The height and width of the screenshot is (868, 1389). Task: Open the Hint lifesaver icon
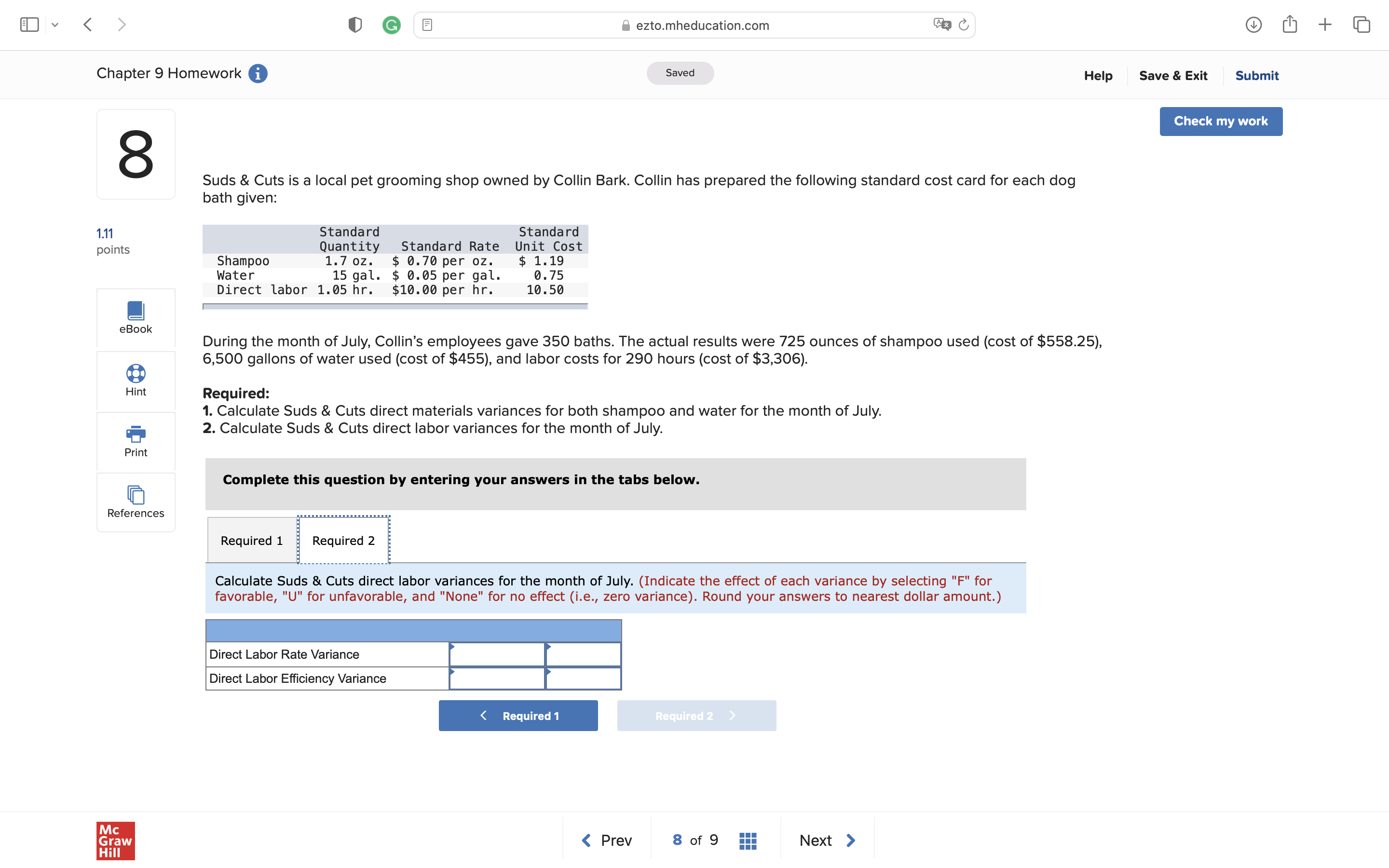pos(136,374)
